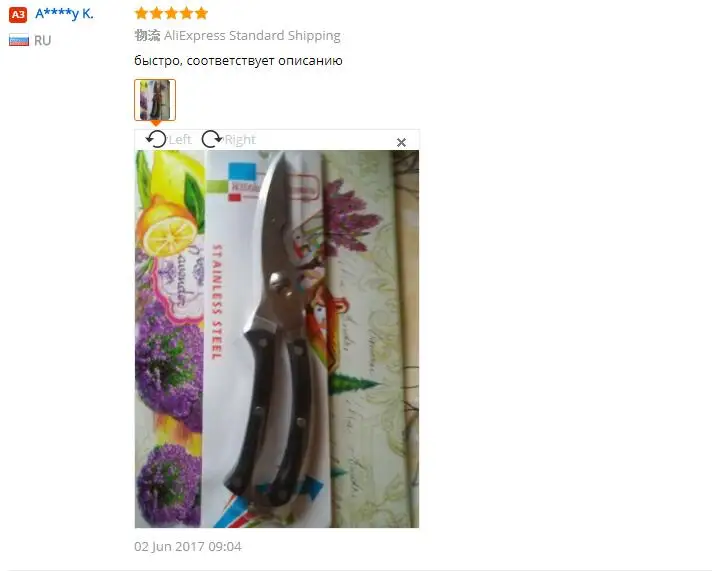Click the RU country code label
Image resolution: width=712 pixels, height=571 pixels.
tap(43, 41)
